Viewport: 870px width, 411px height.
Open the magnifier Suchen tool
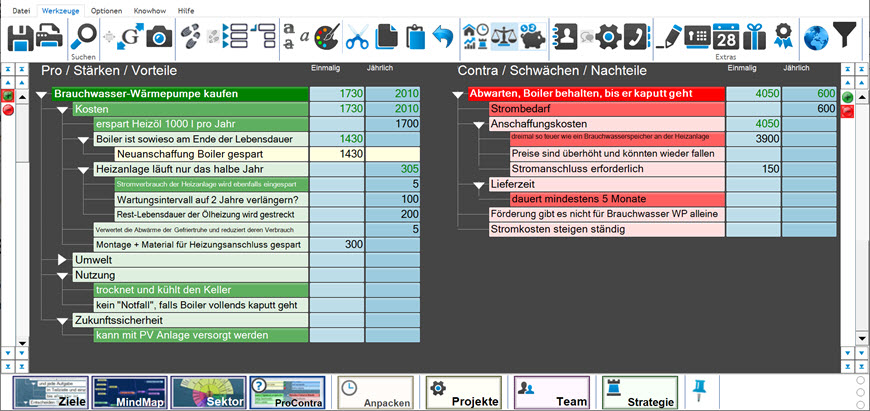point(84,36)
